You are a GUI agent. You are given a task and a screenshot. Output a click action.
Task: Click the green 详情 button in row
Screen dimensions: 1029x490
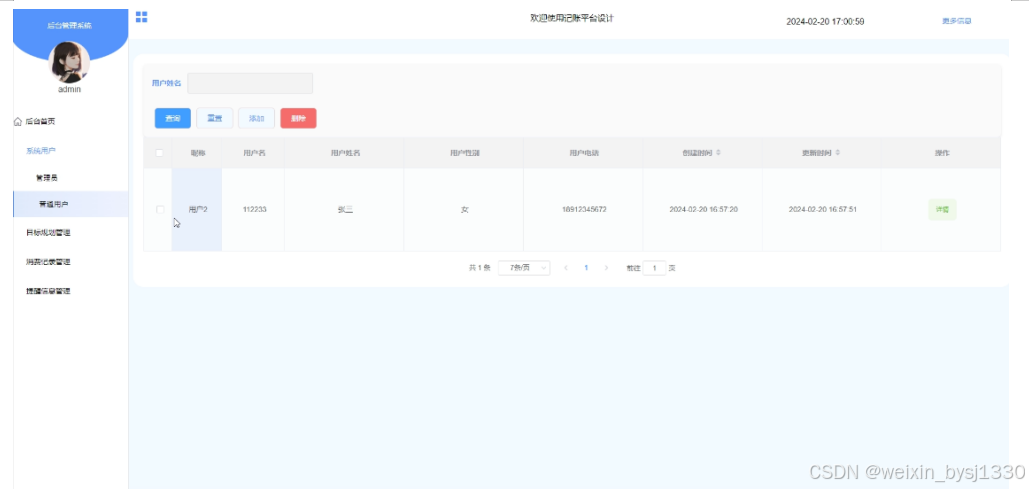click(x=942, y=210)
